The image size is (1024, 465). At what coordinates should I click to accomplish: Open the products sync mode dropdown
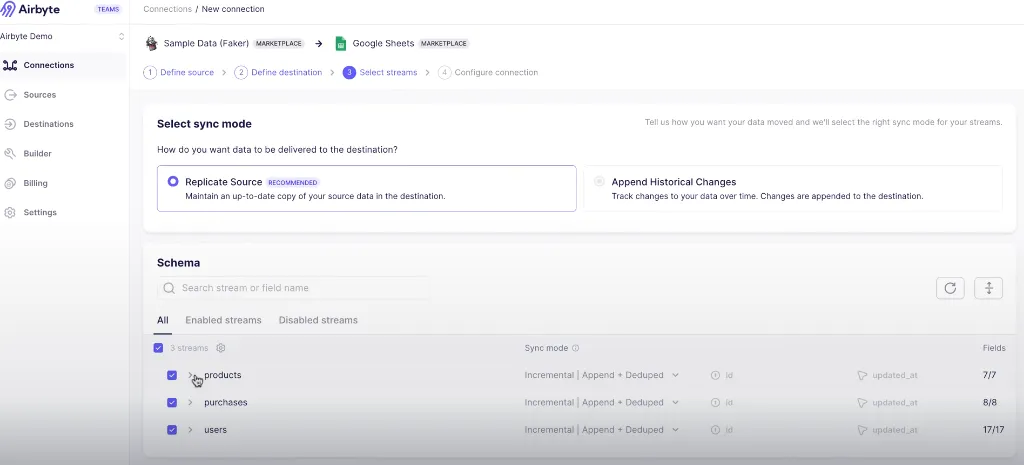pyautogui.click(x=601, y=376)
